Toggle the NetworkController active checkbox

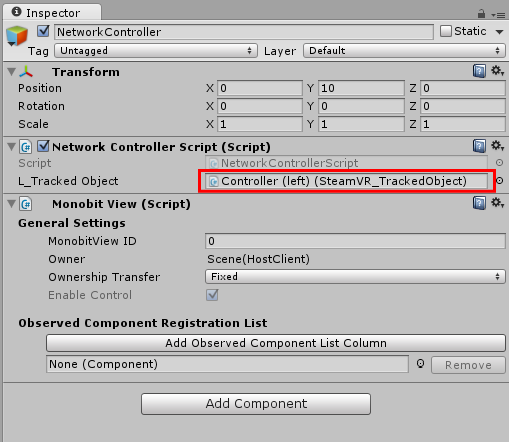[x=43, y=31]
